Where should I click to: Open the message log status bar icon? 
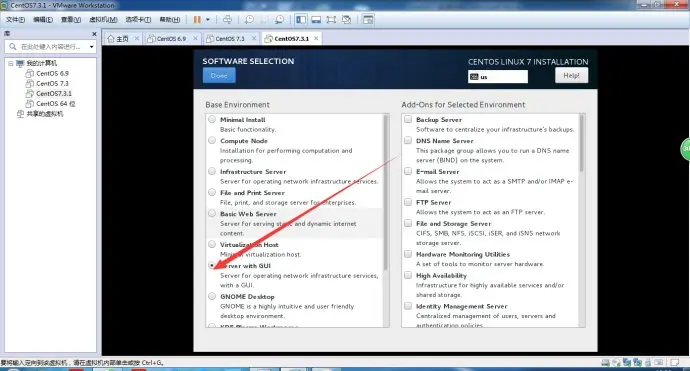click(675, 363)
